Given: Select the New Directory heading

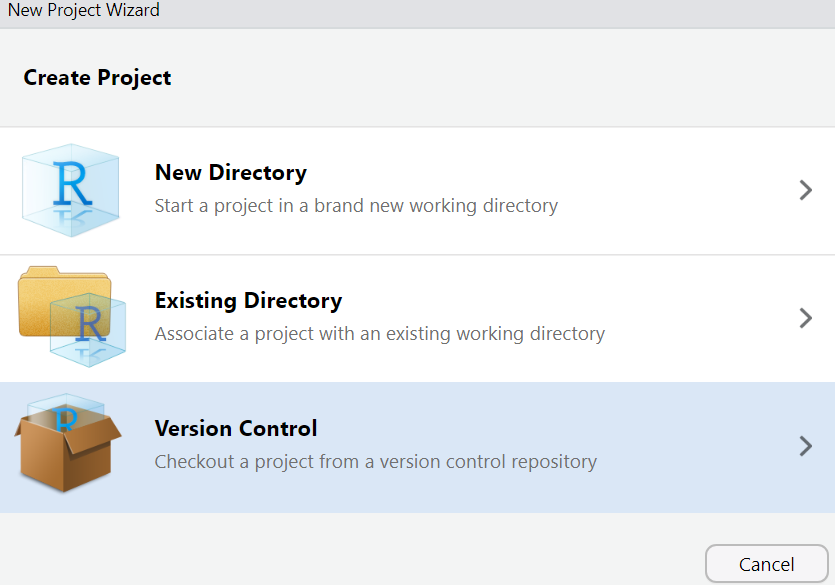Looking at the screenshot, I should tap(231, 172).
